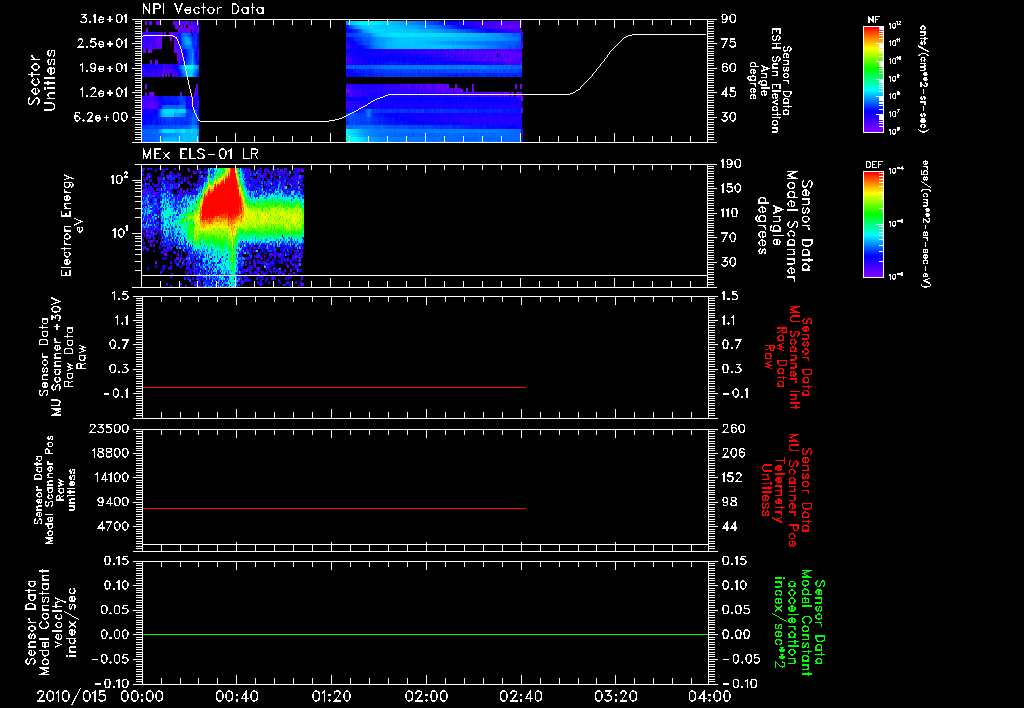Click the 'MEx ELS-01 LR' panel title
The image size is (1024, 708).
point(200,154)
